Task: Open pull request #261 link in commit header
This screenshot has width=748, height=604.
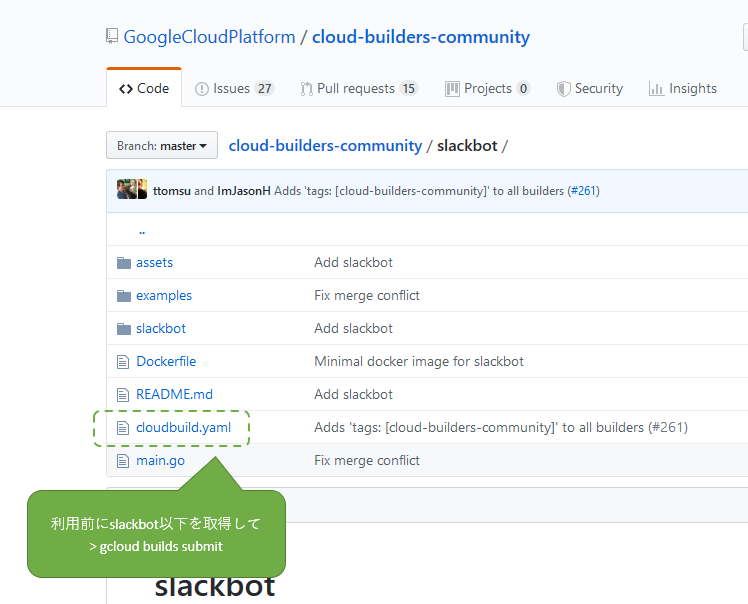Action: [x=583, y=191]
